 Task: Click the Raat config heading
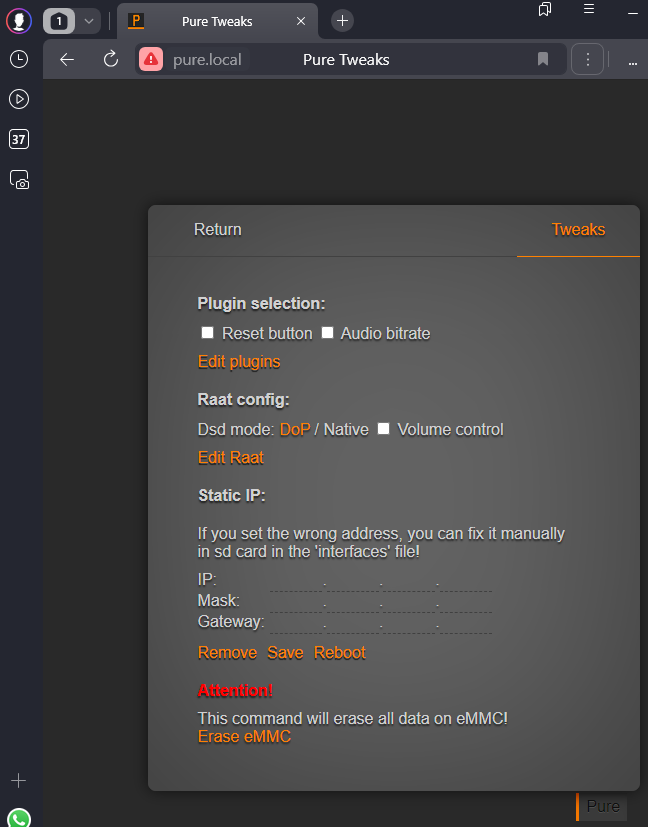pyautogui.click(x=244, y=400)
